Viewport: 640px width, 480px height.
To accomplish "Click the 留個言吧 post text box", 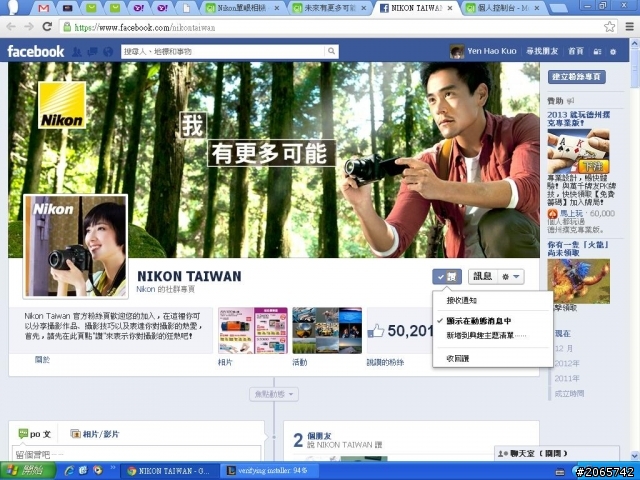I will [136, 454].
